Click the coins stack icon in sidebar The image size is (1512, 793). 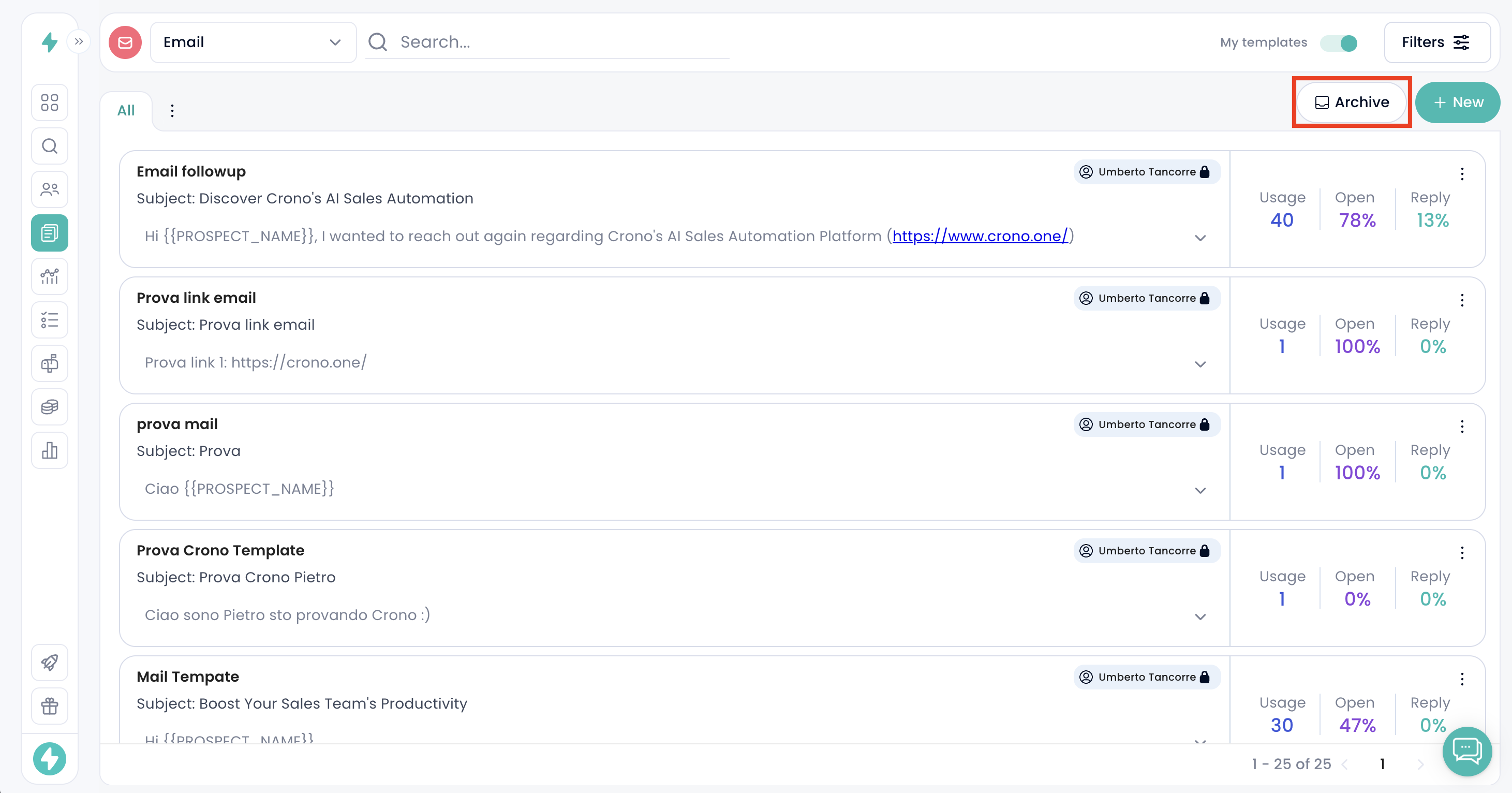(49, 407)
